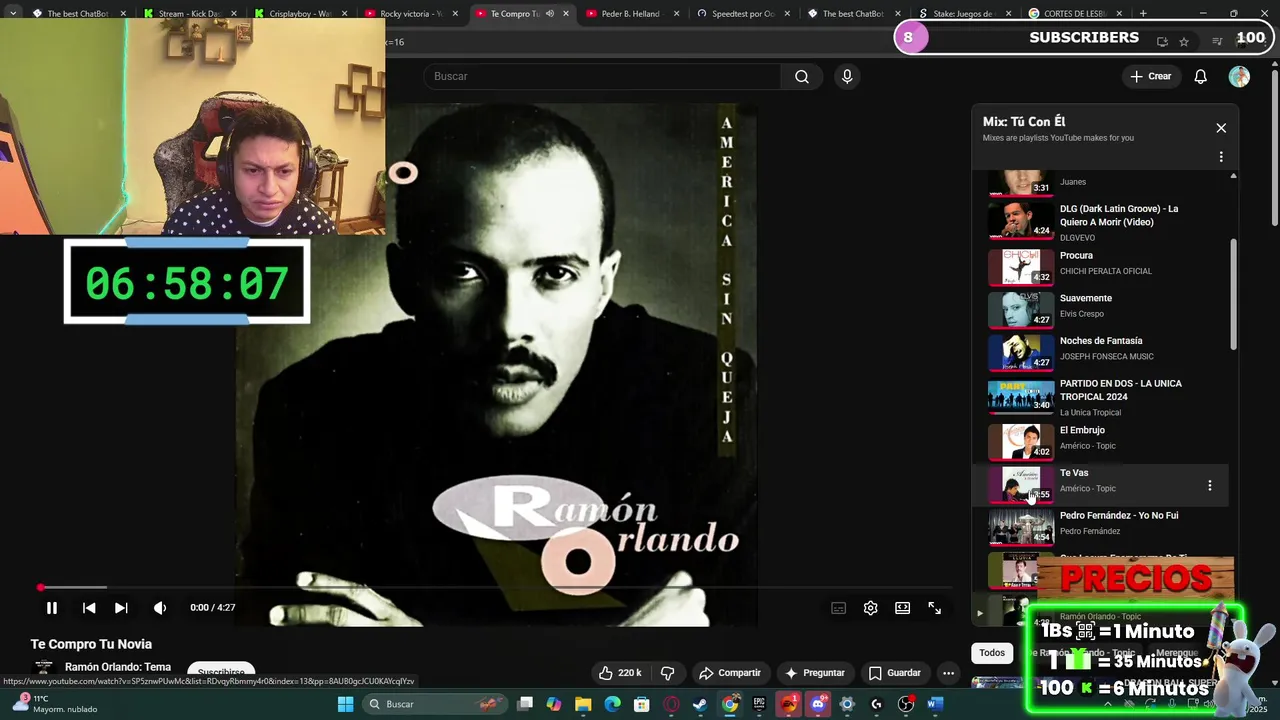Open Opera browser from taskbar
The image size is (1280, 720).
pyautogui.click(x=671, y=704)
